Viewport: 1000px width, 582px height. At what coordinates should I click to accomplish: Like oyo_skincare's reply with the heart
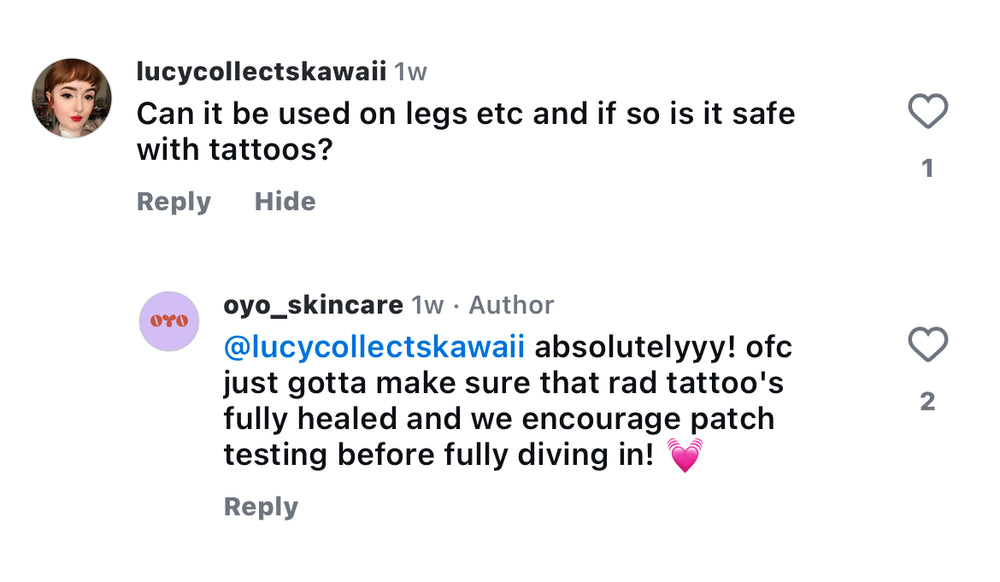[x=927, y=345]
